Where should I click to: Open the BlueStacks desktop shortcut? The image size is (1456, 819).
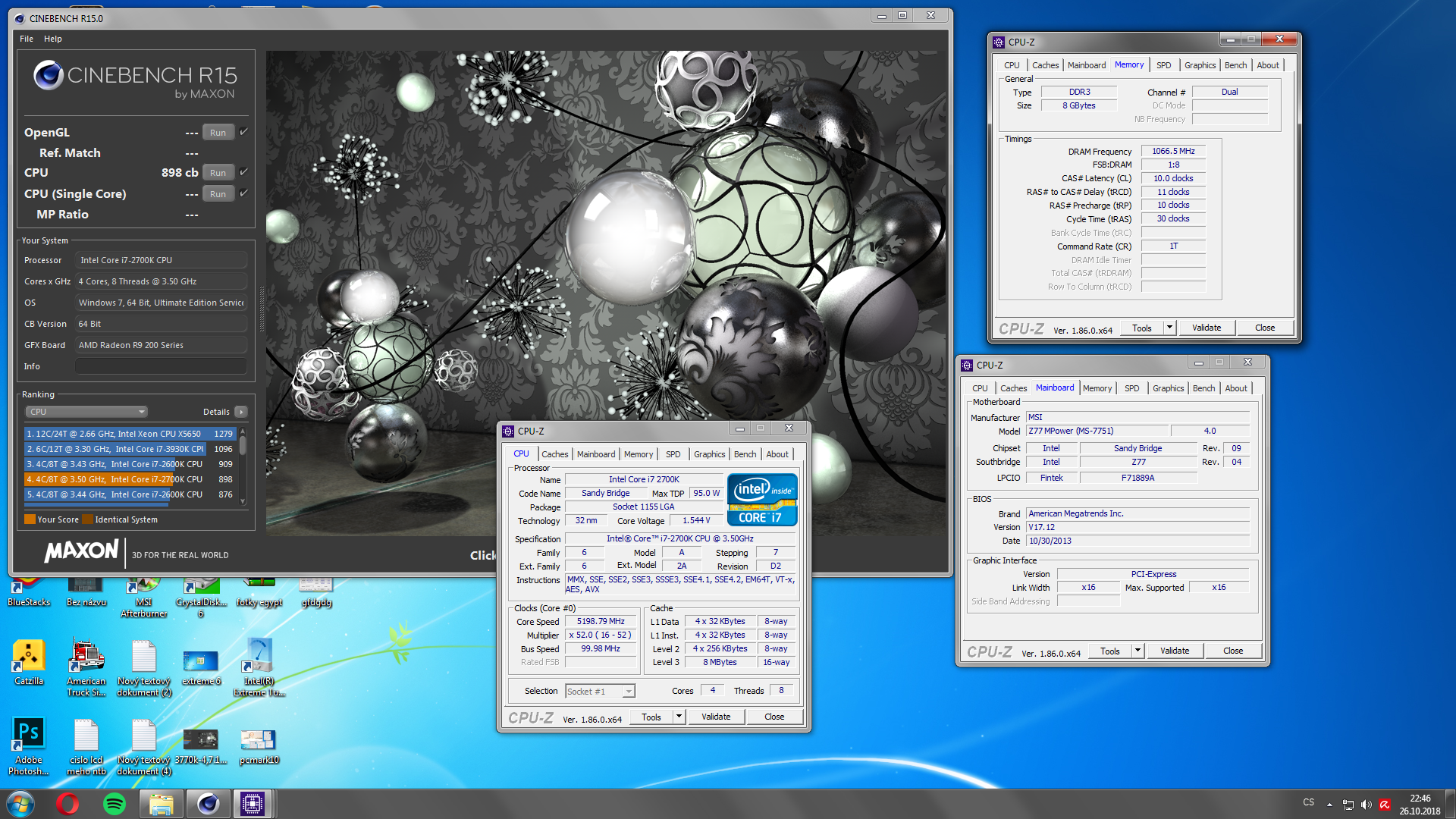point(28,591)
